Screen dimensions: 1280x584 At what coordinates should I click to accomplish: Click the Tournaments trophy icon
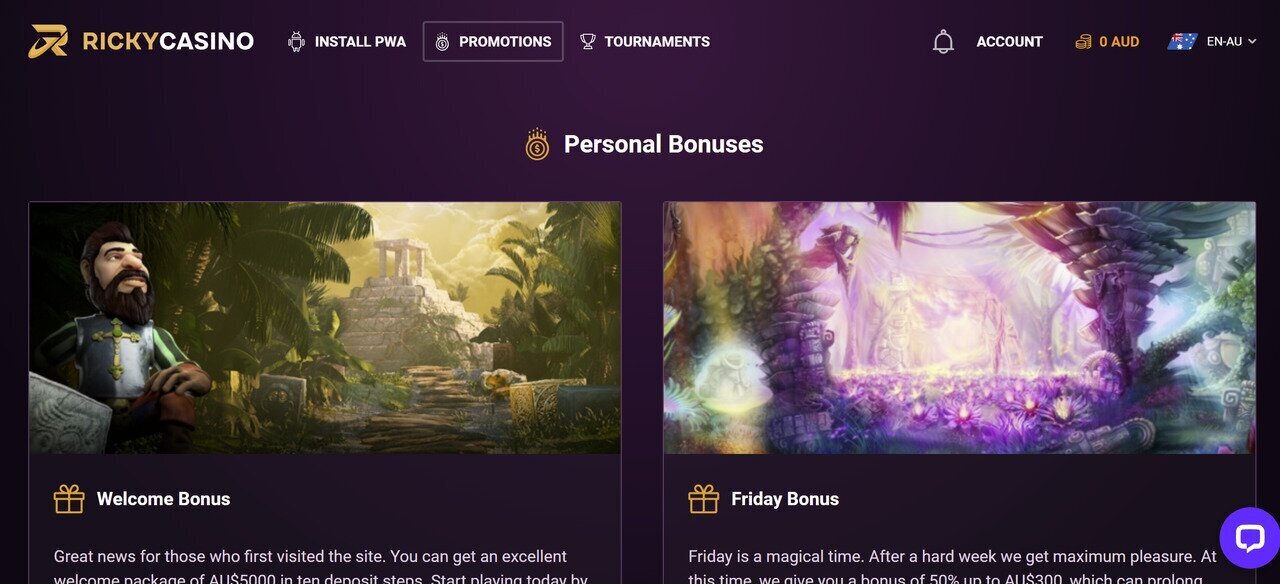[588, 42]
